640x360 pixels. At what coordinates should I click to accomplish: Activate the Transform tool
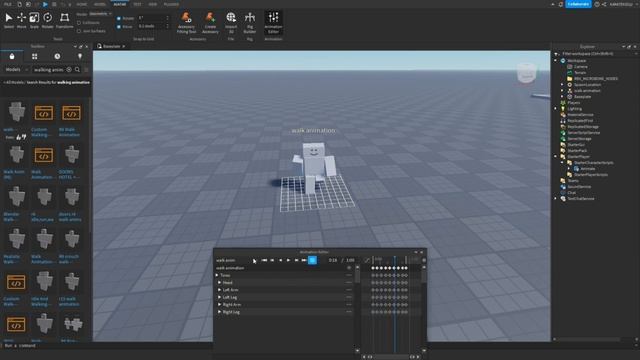coord(64,20)
